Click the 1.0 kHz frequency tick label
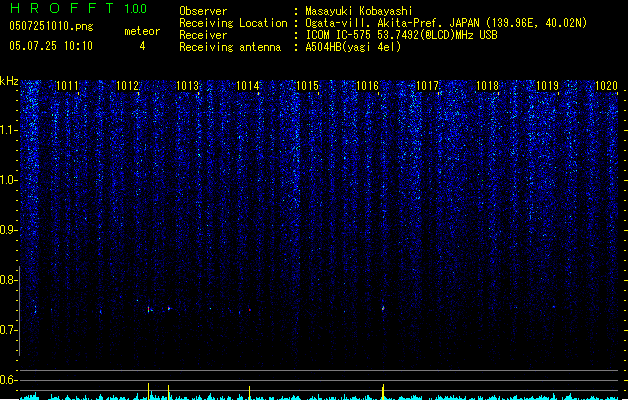 (8, 180)
